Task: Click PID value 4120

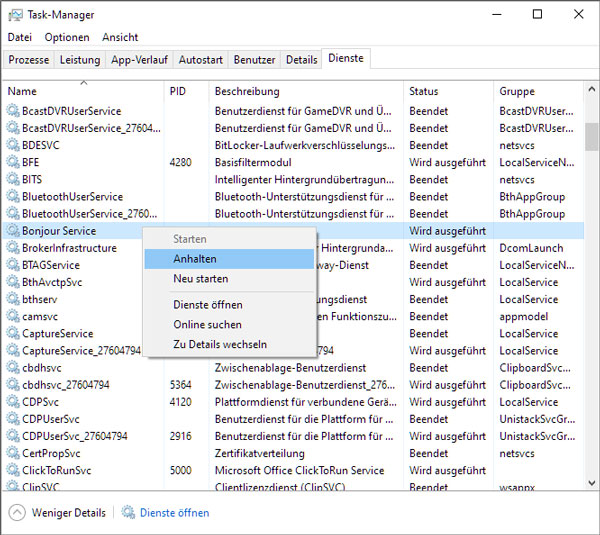Action: [181, 402]
